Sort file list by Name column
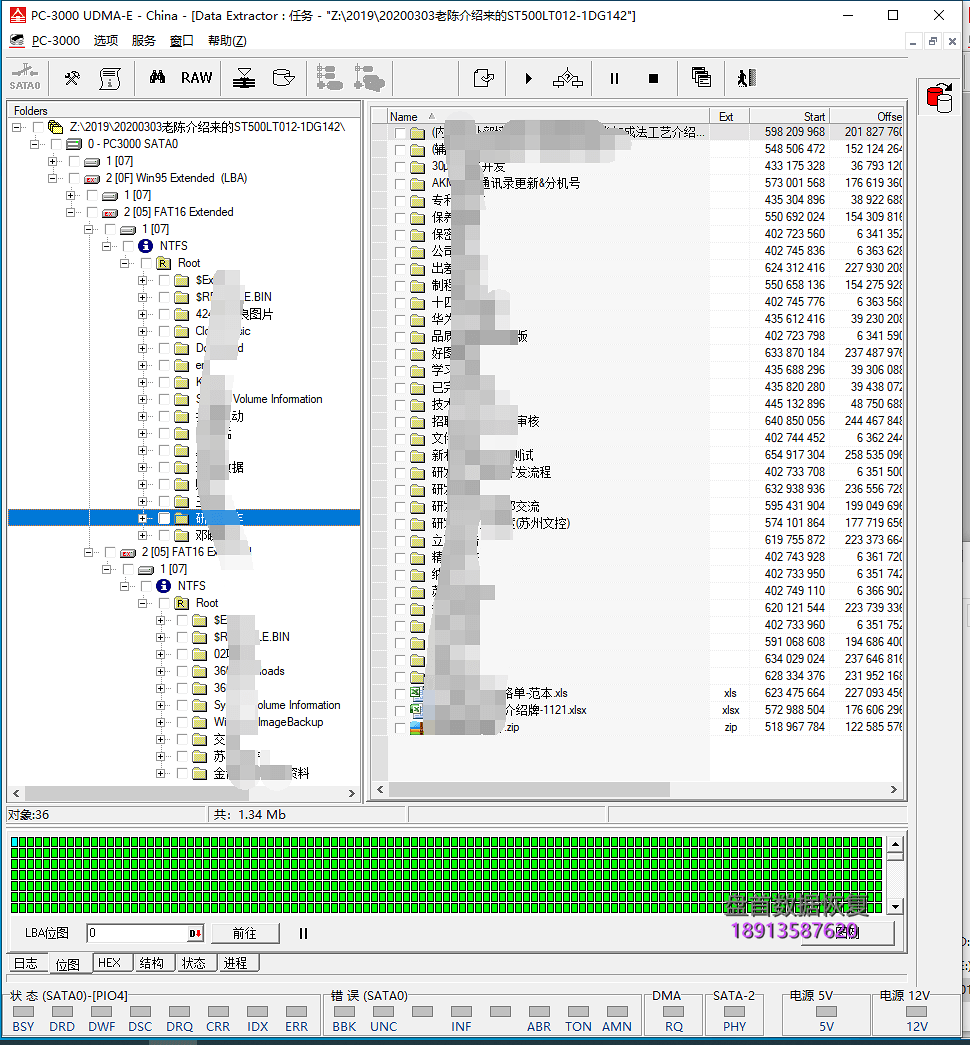Image resolution: width=970 pixels, height=1045 pixels. (x=547, y=116)
